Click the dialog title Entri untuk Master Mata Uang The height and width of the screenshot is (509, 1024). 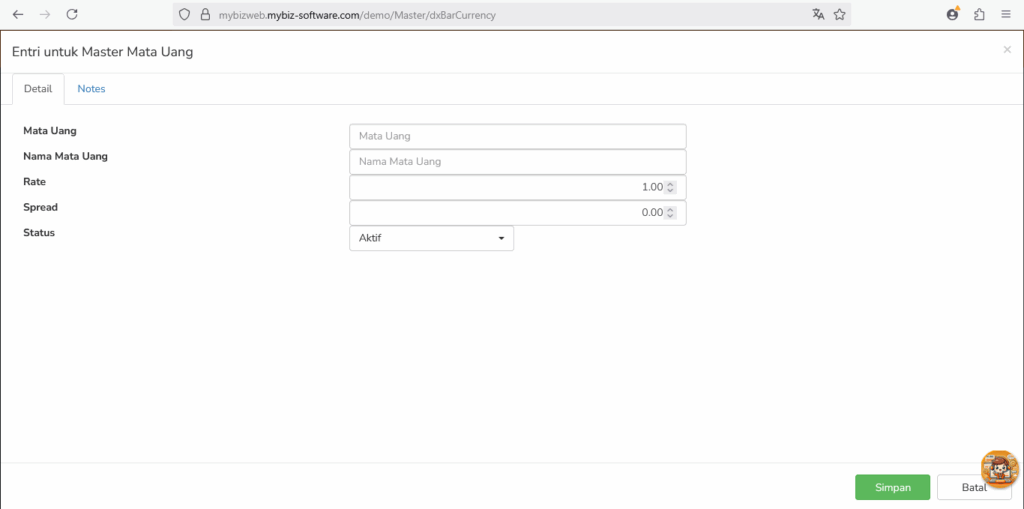click(103, 52)
